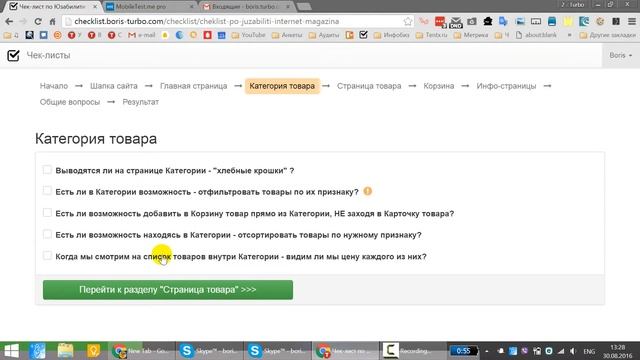The image size is (640, 360).
Task: Switch to the Входящие Gmail tab
Action: [x=246, y=7]
